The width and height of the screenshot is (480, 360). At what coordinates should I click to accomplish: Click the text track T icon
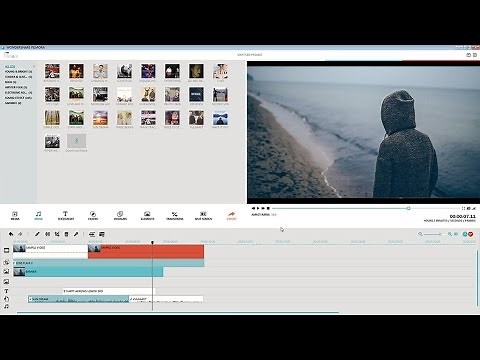coord(6,291)
